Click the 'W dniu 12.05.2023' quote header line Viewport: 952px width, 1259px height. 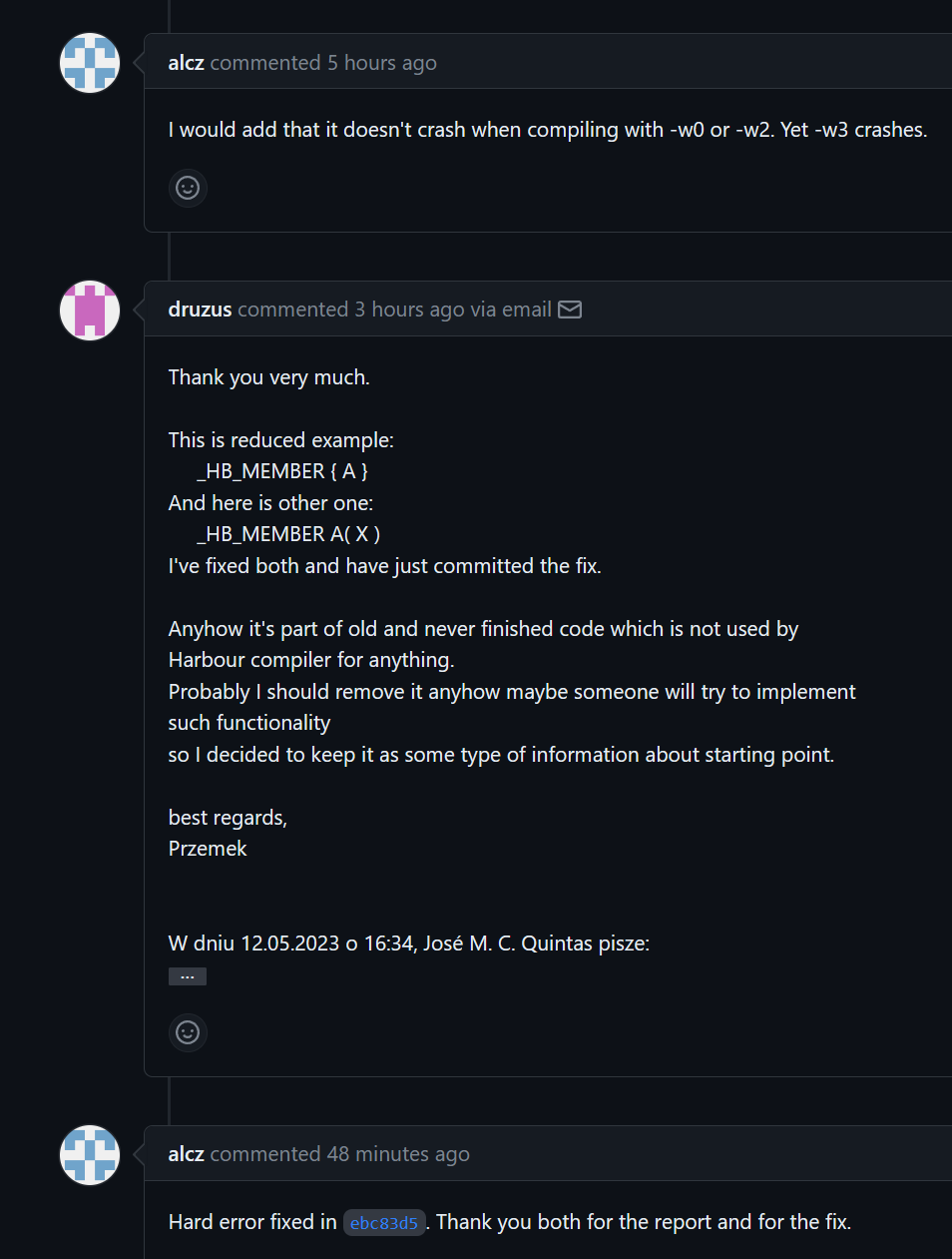pos(408,944)
